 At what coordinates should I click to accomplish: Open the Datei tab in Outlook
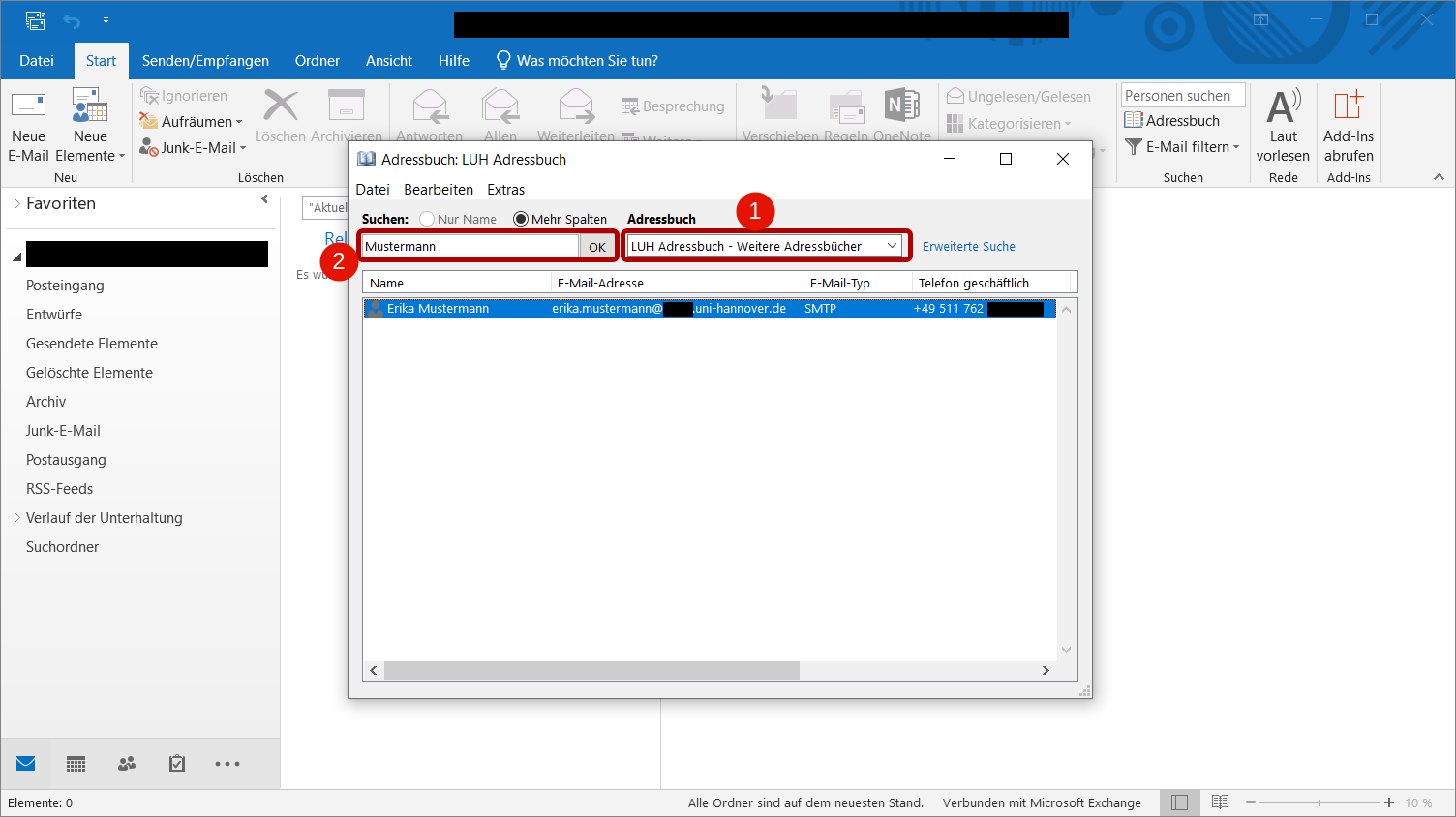[x=37, y=60]
